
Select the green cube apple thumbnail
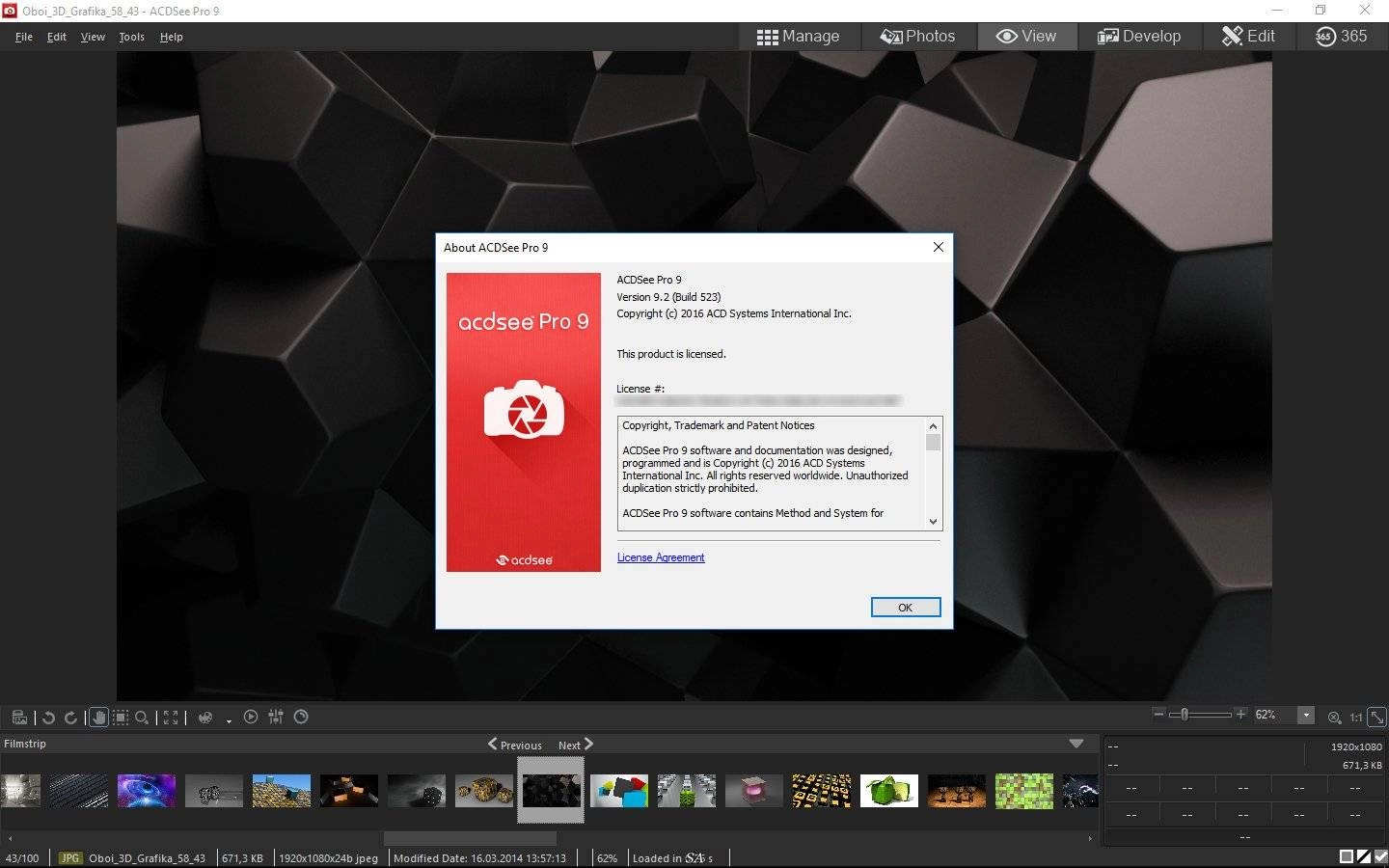coord(889,791)
